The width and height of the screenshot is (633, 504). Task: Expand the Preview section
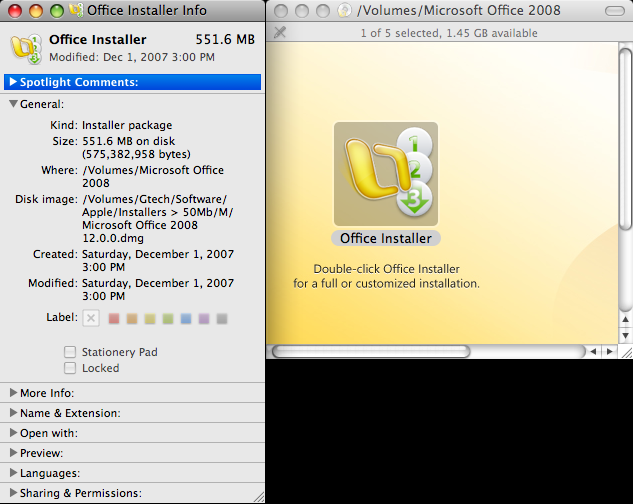(13, 453)
